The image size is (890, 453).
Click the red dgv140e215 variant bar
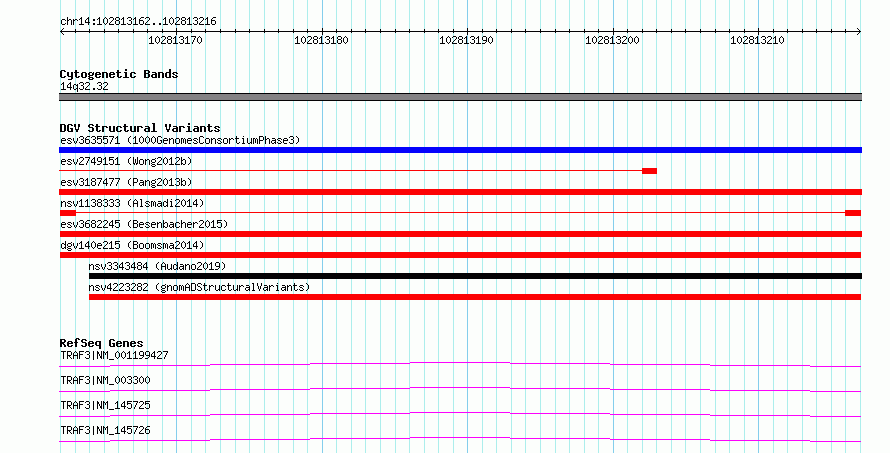click(460, 255)
